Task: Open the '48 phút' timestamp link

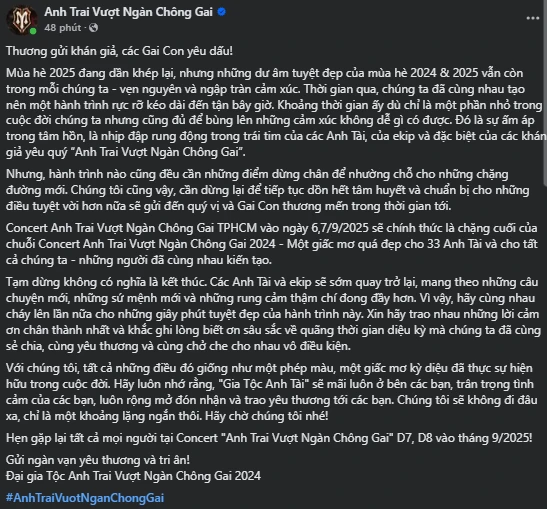Action: tap(62, 28)
